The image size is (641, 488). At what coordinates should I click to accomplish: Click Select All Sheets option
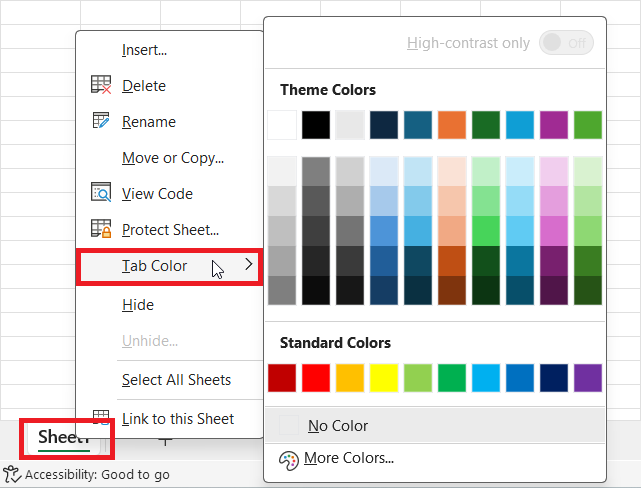click(176, 380)
